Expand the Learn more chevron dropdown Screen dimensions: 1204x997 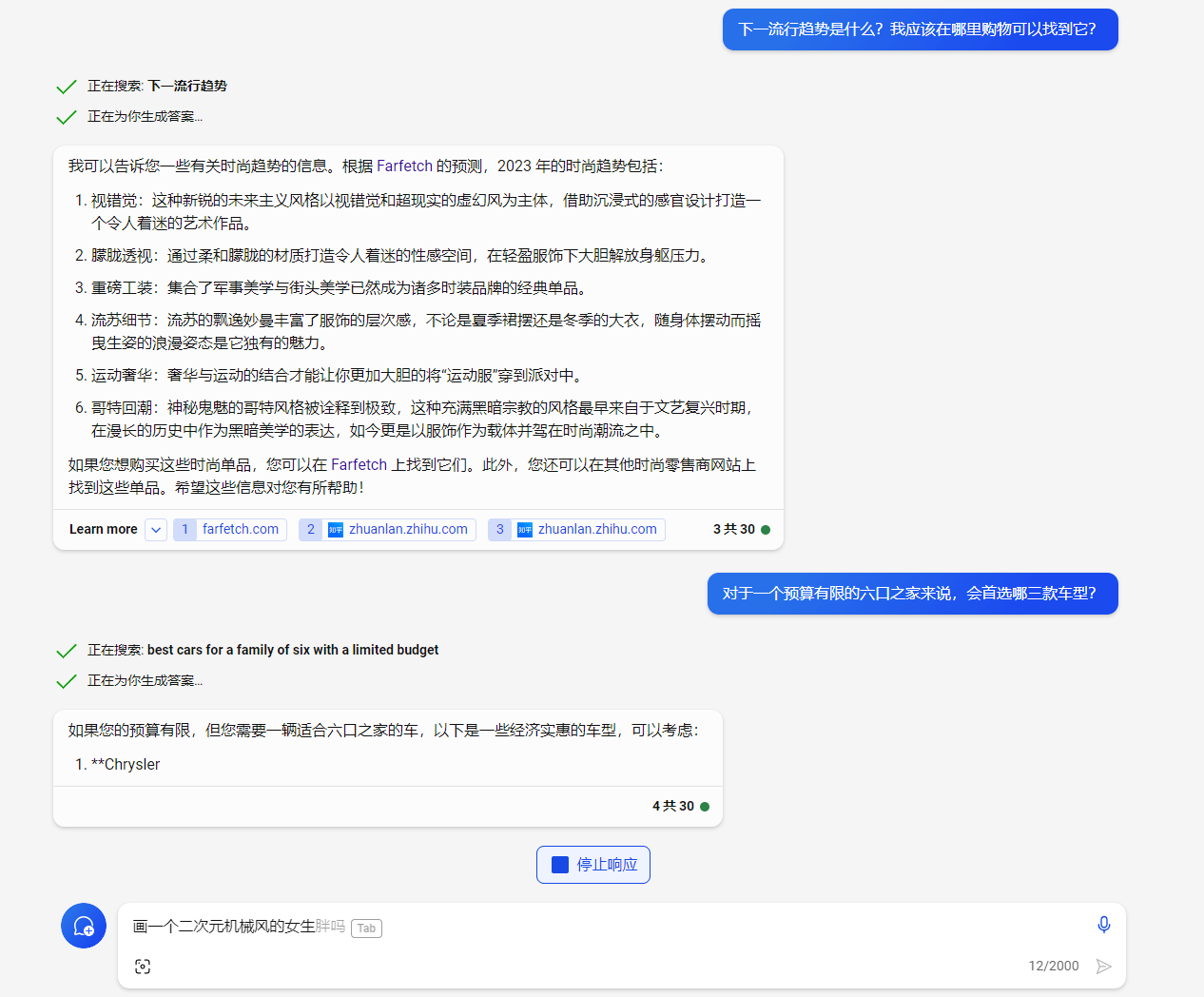155,529
